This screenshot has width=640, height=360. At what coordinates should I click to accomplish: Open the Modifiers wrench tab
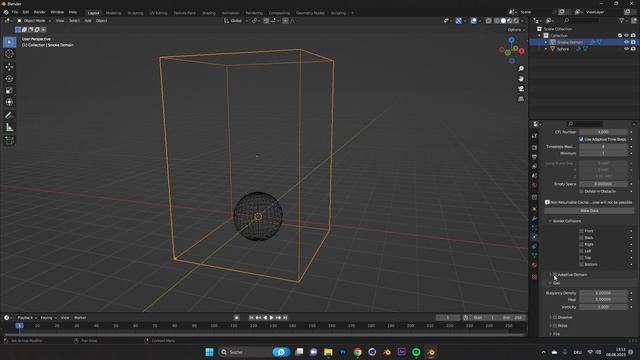pyautogui.click(x=534, y=219)
